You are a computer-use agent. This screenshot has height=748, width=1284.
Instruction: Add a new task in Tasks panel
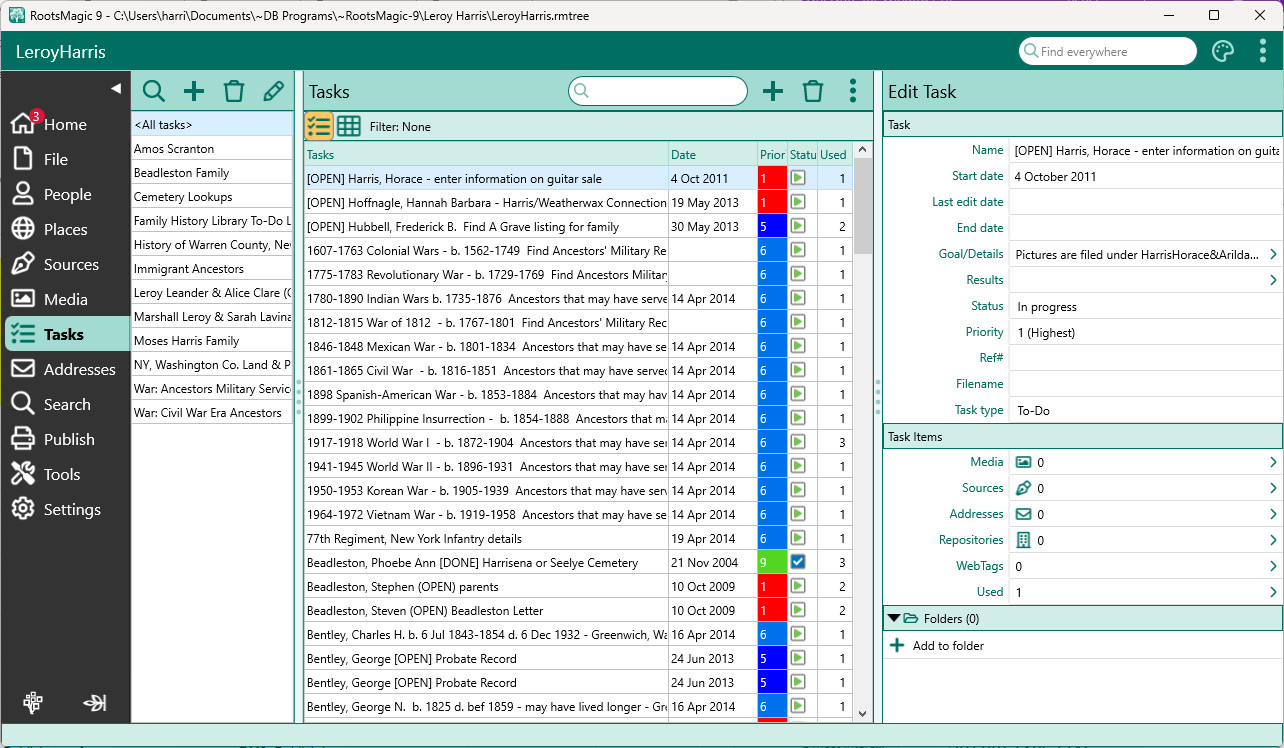(x=772, y=92)
